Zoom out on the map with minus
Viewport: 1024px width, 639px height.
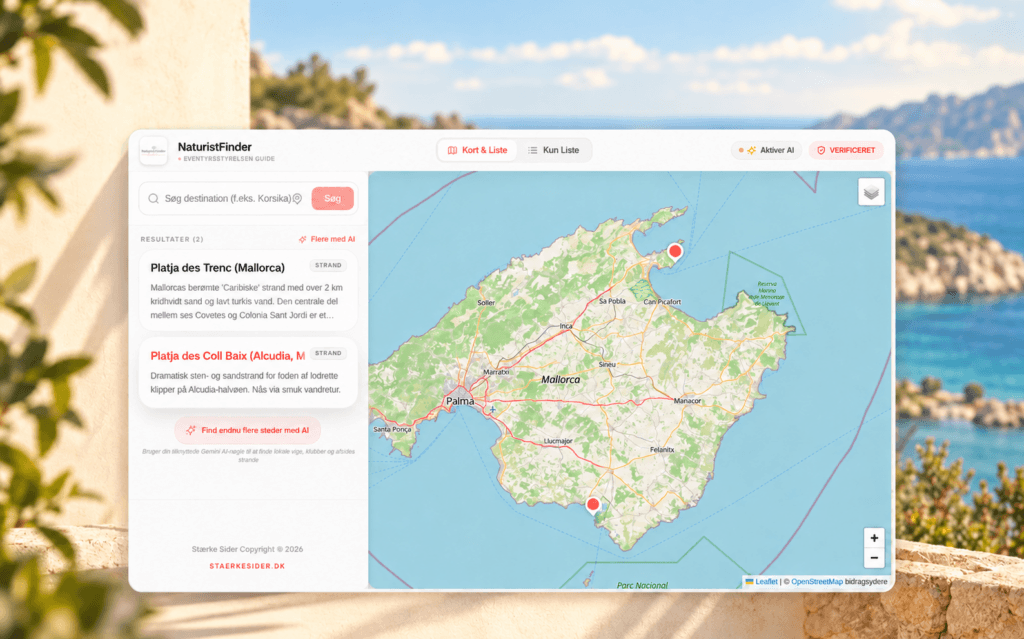click(x=874, y=558)
